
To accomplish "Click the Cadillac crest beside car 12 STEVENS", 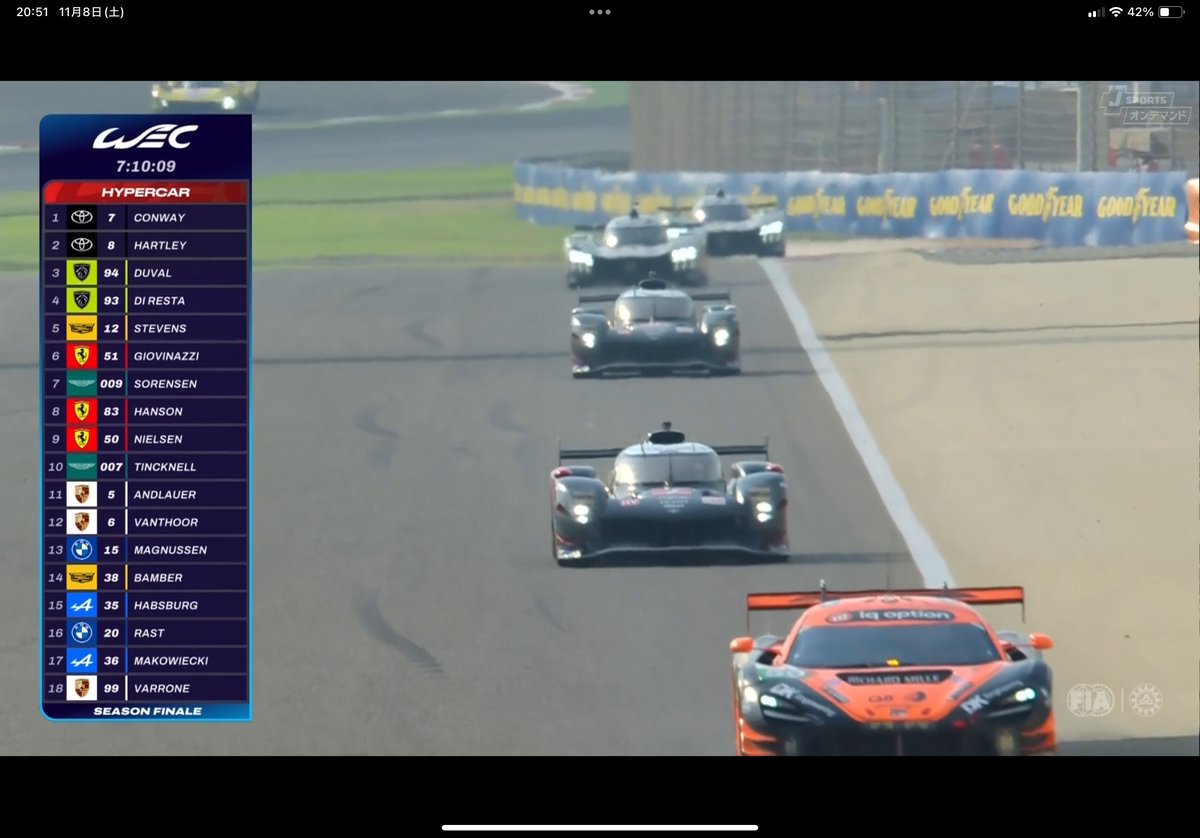I will 82,328.
